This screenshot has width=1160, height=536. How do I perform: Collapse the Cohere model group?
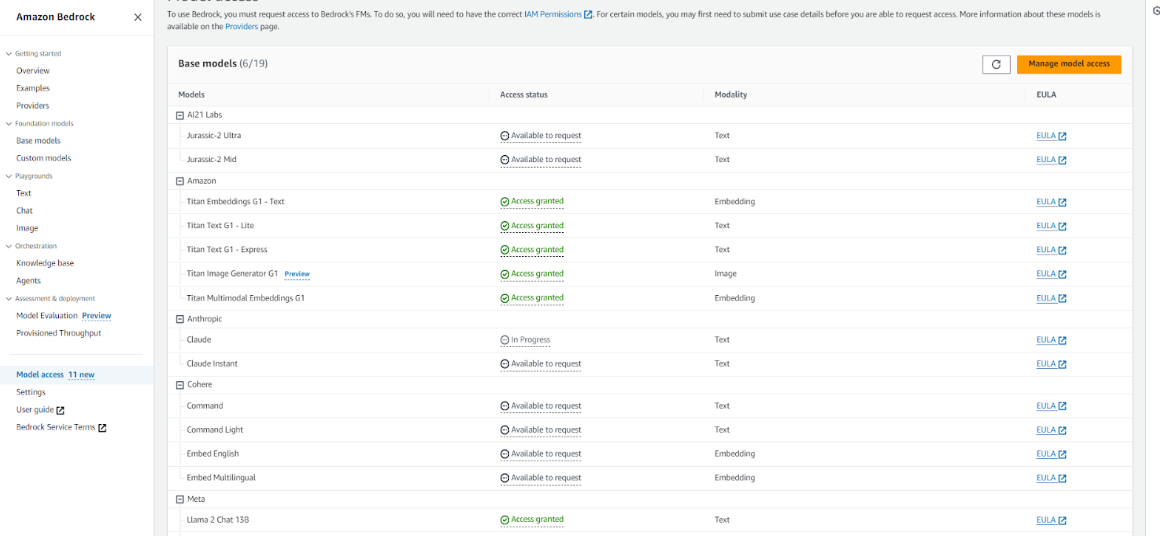coord(180,385)
